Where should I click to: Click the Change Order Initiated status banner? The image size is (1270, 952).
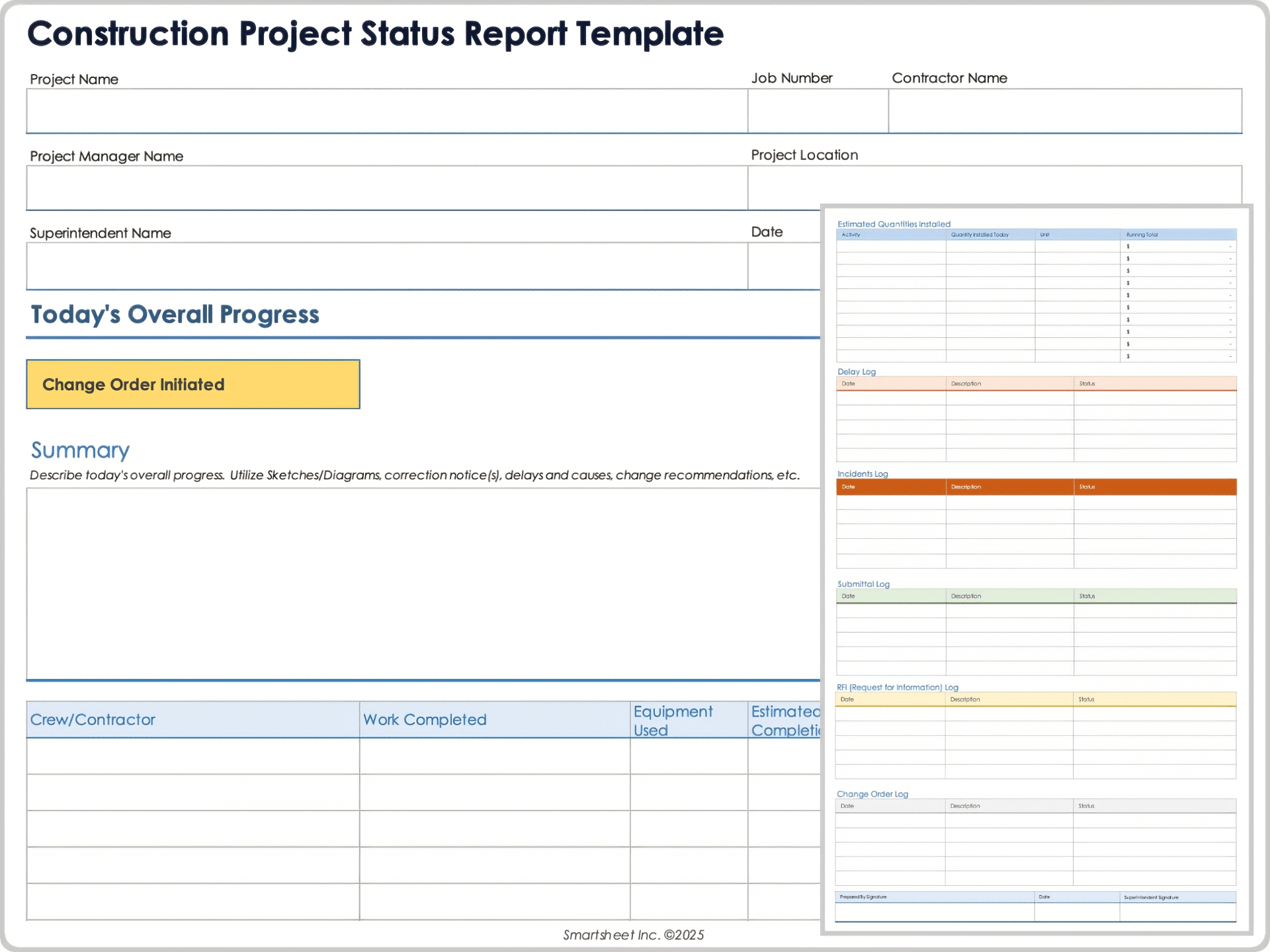click(x=192, y=384)
